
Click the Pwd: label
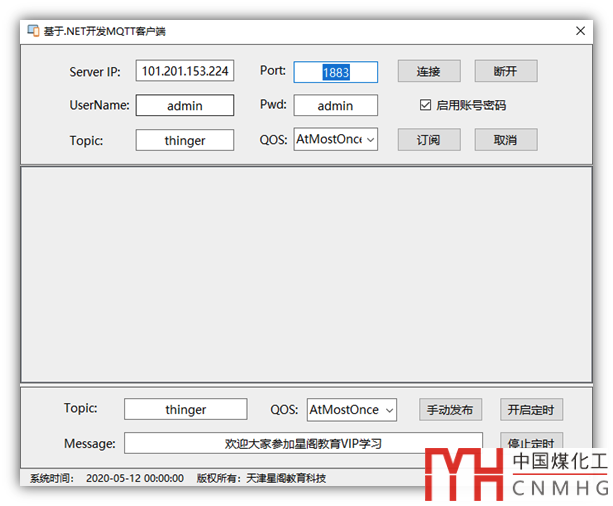pyautogui.click(x=273, y=104)
